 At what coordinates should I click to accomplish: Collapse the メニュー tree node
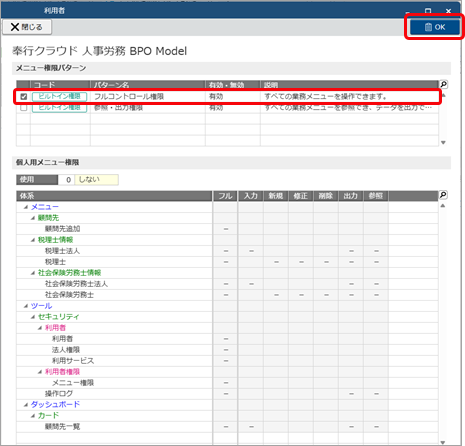click(26, 207)
